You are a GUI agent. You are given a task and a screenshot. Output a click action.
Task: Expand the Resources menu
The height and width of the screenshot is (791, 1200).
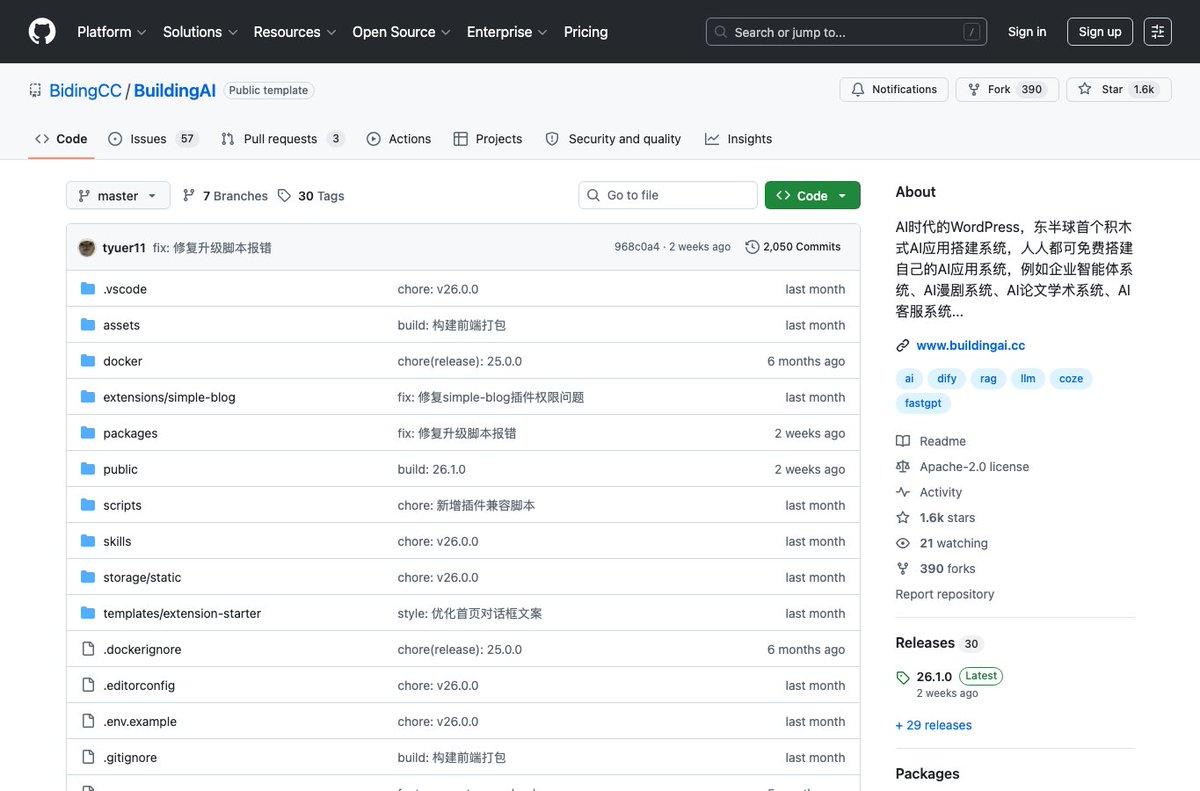295,32
